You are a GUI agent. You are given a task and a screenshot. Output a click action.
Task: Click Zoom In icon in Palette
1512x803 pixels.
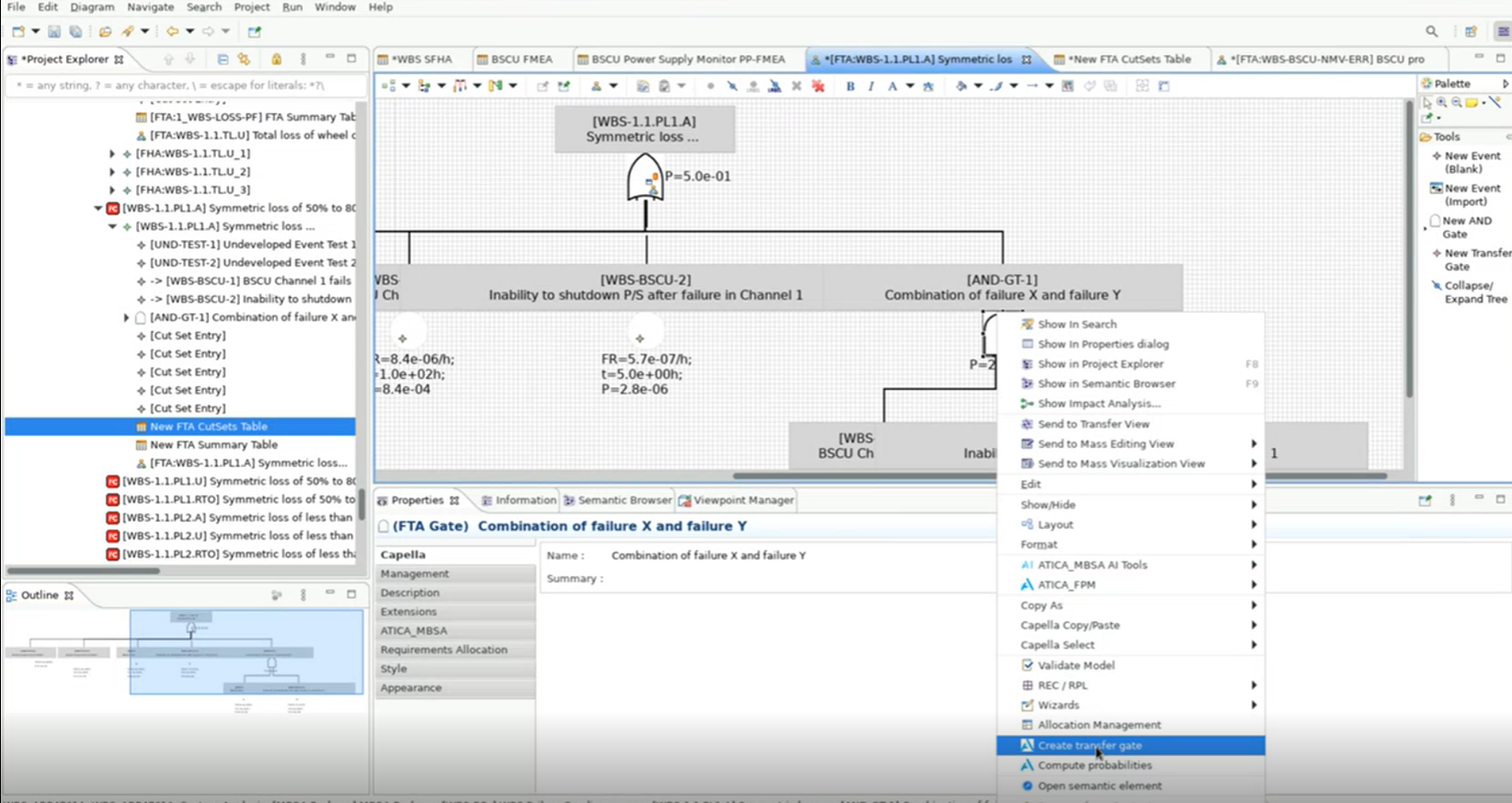[1442, 103]
